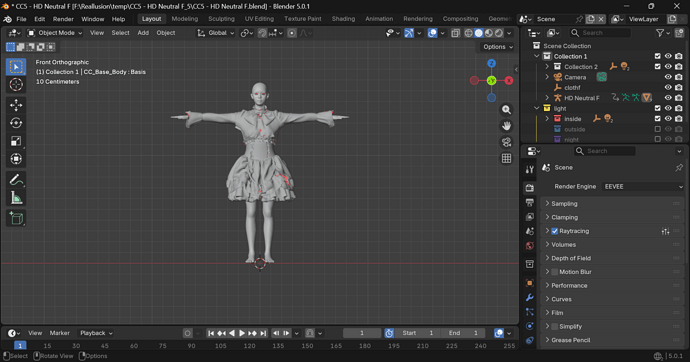Switch perspective/orthographic grid icon
690x362 pixels.
pos(506,158)
